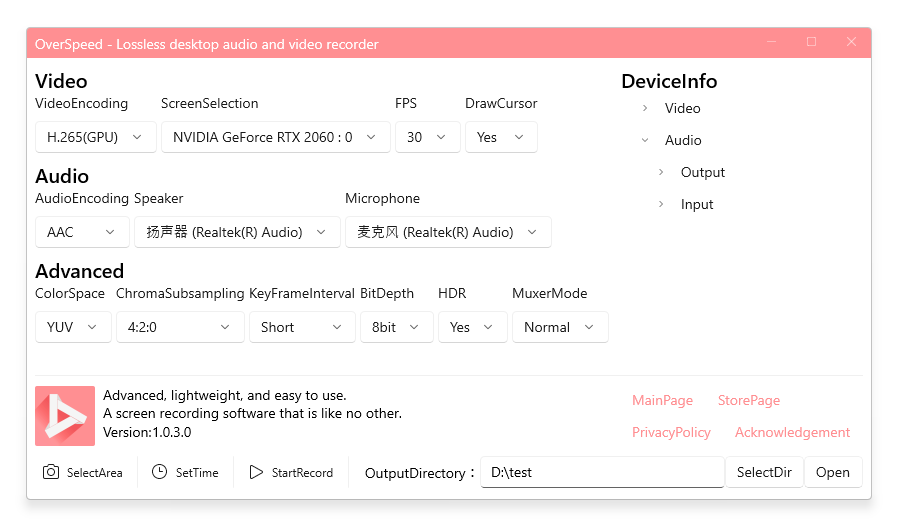Image resolution: width=898 pixels, height=532 pixels.
Task: Expand the Input tree item
Action: tap(661, 204)
